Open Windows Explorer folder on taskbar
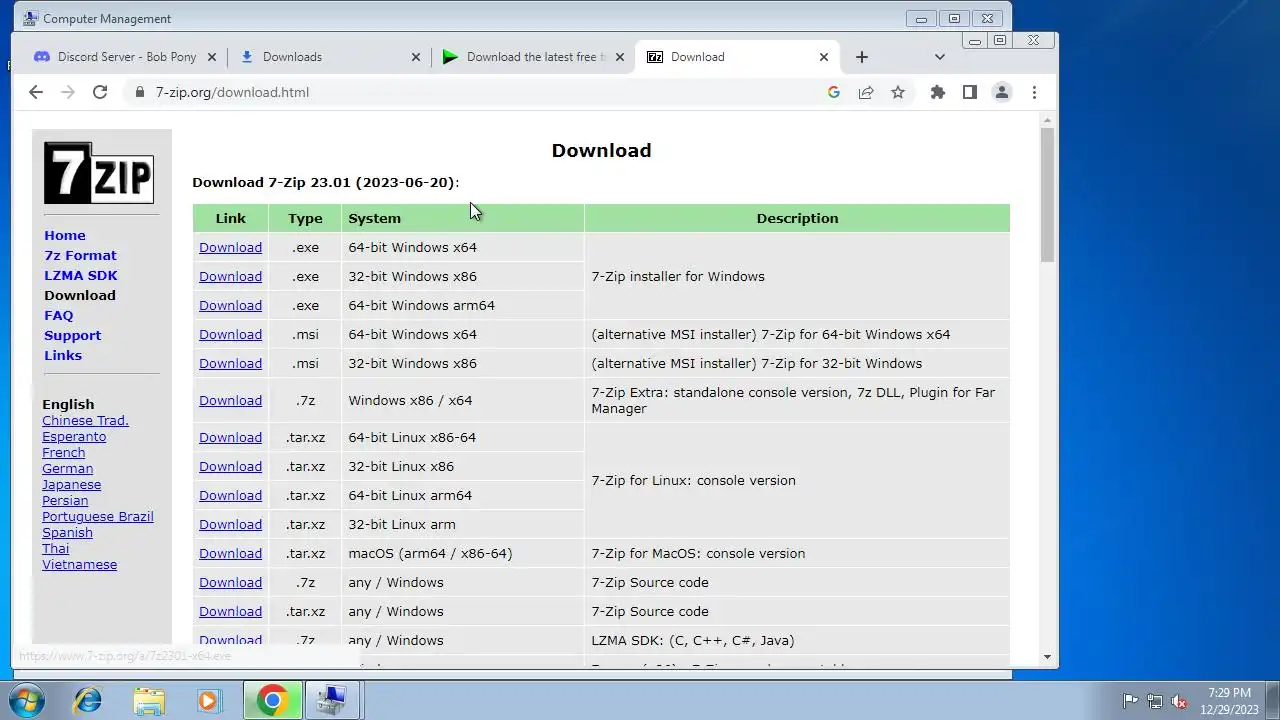 coord(149,701)
